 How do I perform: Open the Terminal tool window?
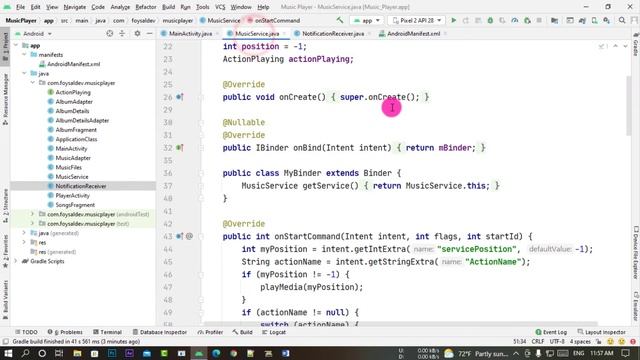tap(107, 332)
